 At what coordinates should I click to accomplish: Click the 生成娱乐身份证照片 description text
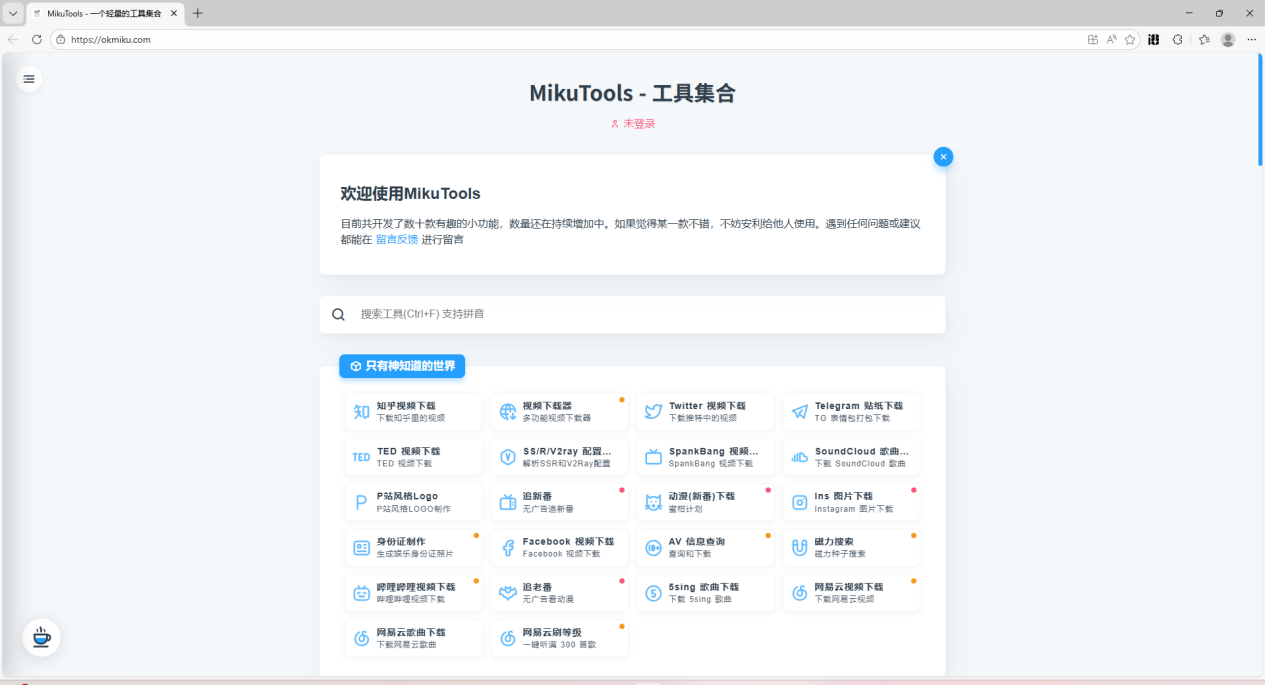tap(415, 554)
